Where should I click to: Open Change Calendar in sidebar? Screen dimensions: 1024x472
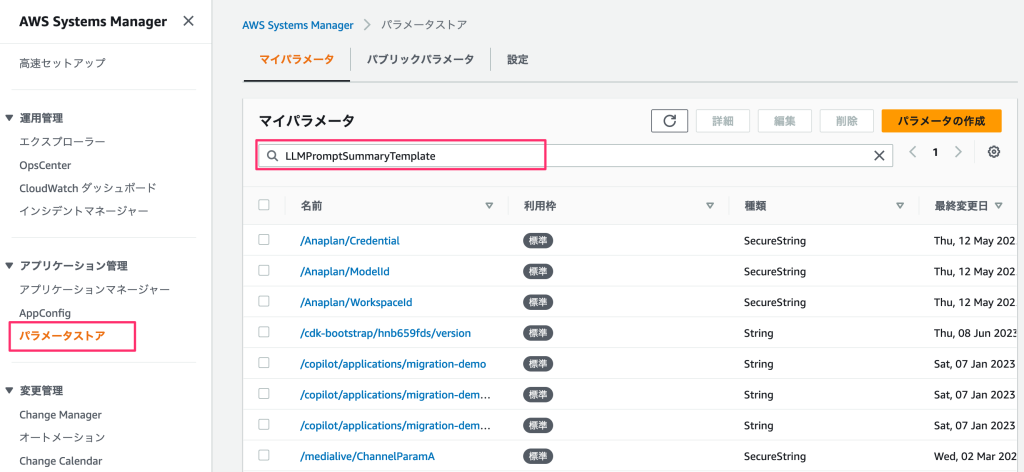click(x=61, y=460)
